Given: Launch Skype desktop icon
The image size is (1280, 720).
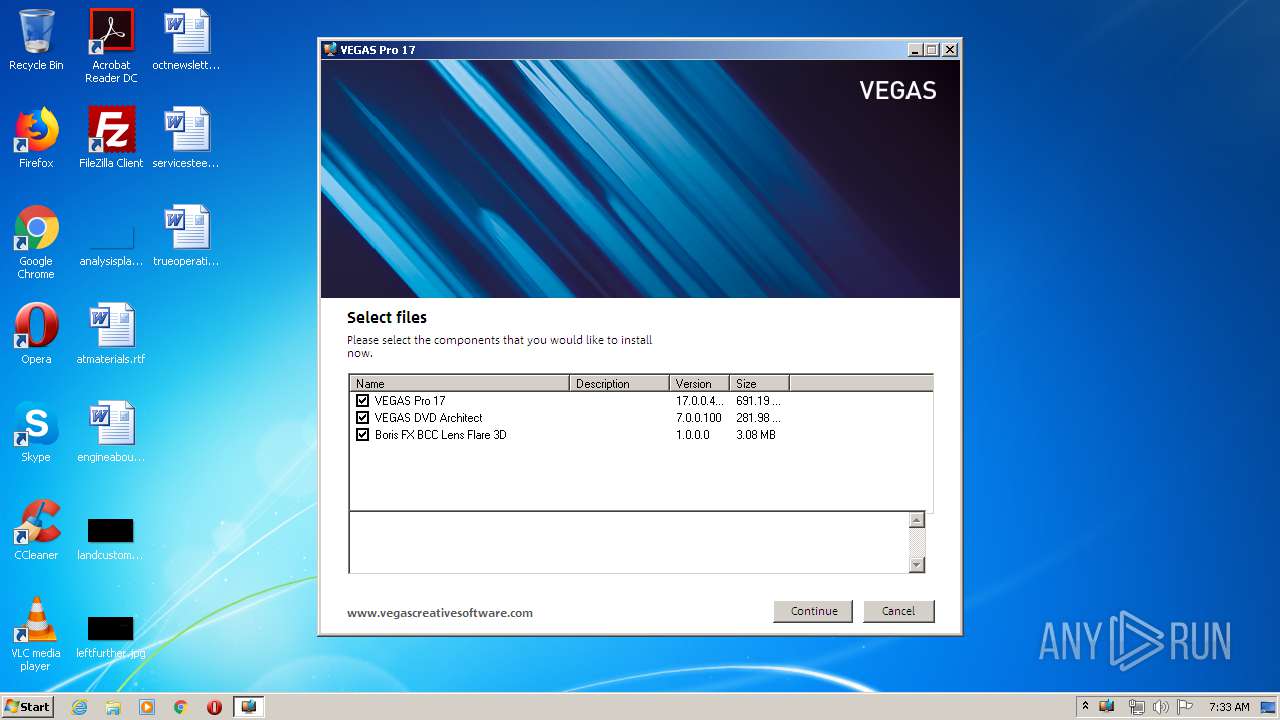Looking at the screenshot, I should point(36,432).
